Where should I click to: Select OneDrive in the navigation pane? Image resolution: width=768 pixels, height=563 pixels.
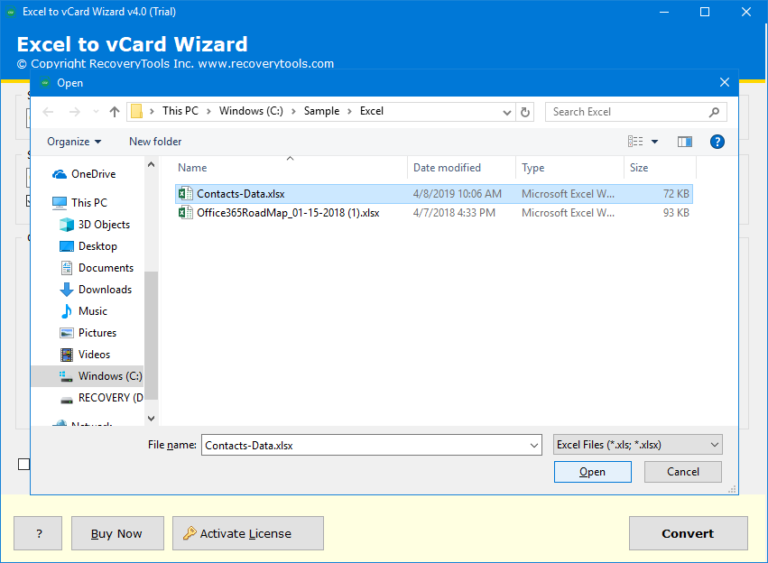84,174
